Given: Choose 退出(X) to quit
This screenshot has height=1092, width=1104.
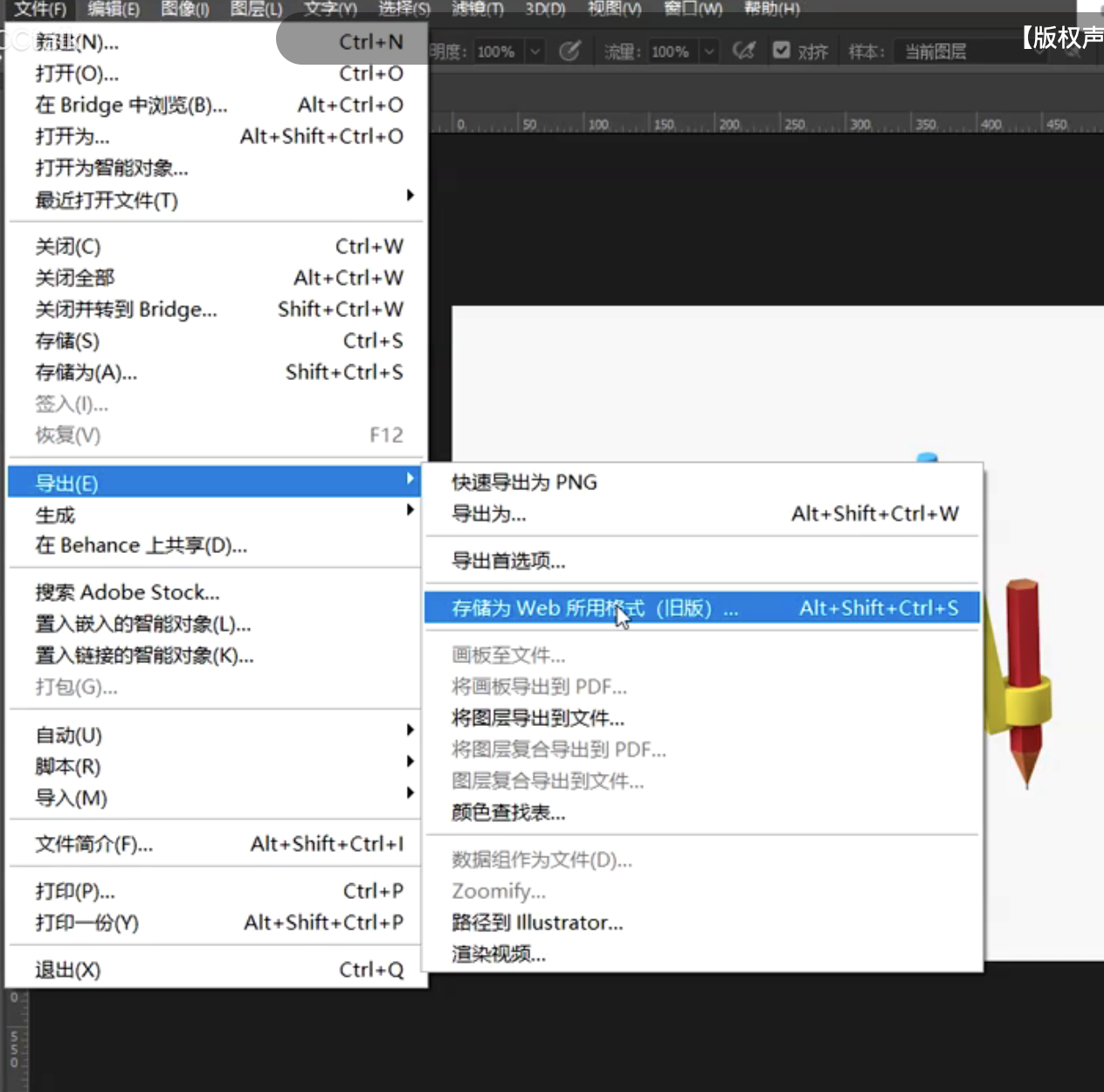Looking at the screenshot, I should point(217,970).
